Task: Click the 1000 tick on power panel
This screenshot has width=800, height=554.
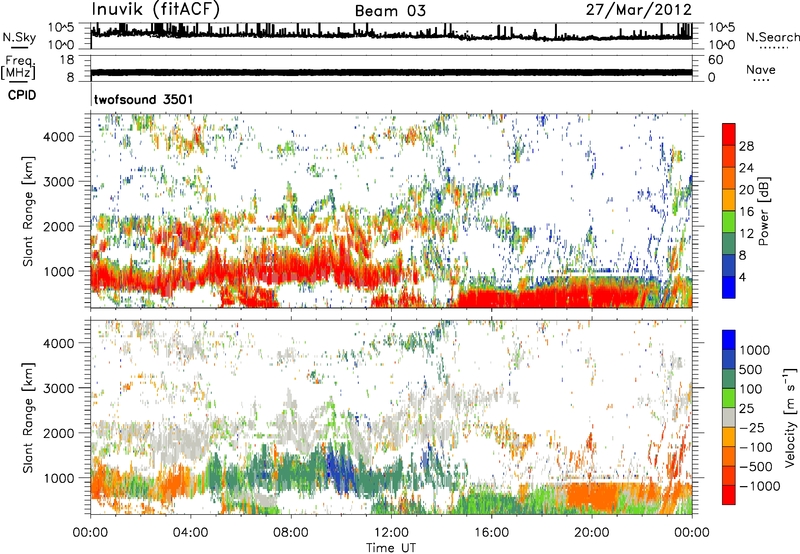Action: click(x=59, y=271)
